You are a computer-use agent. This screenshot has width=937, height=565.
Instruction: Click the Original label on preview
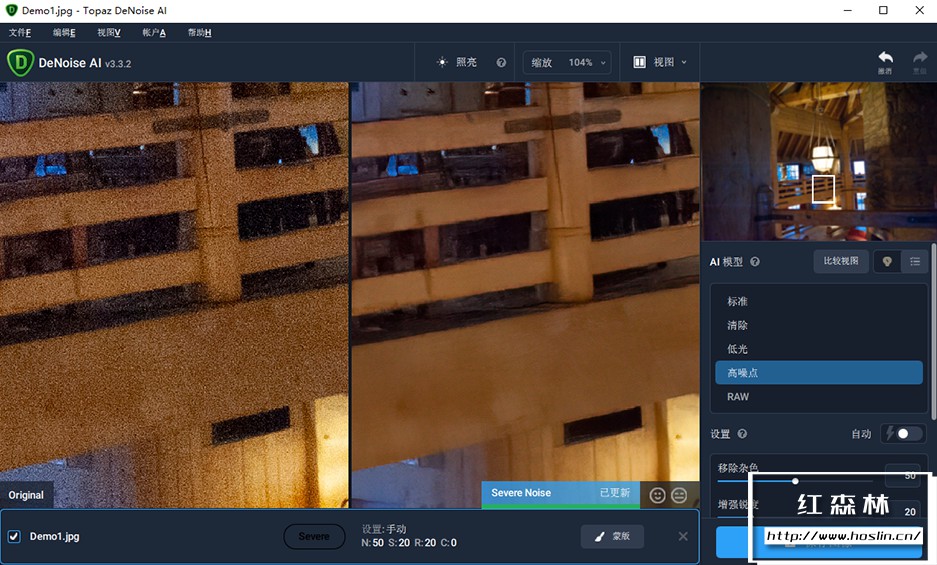[x=26, y=495]
